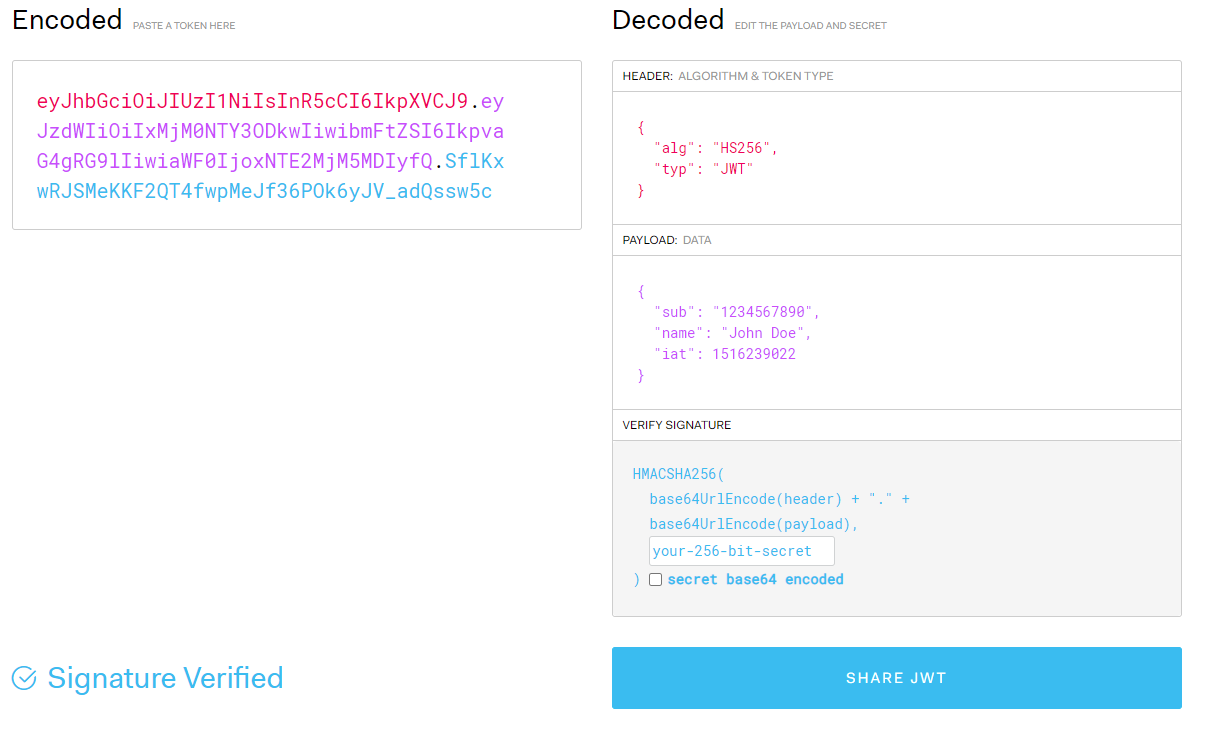Click the PAYLOAD: DATA section label
This screenshot has width=1215, height=741.
pyautogui.click(x=667, y=240)
